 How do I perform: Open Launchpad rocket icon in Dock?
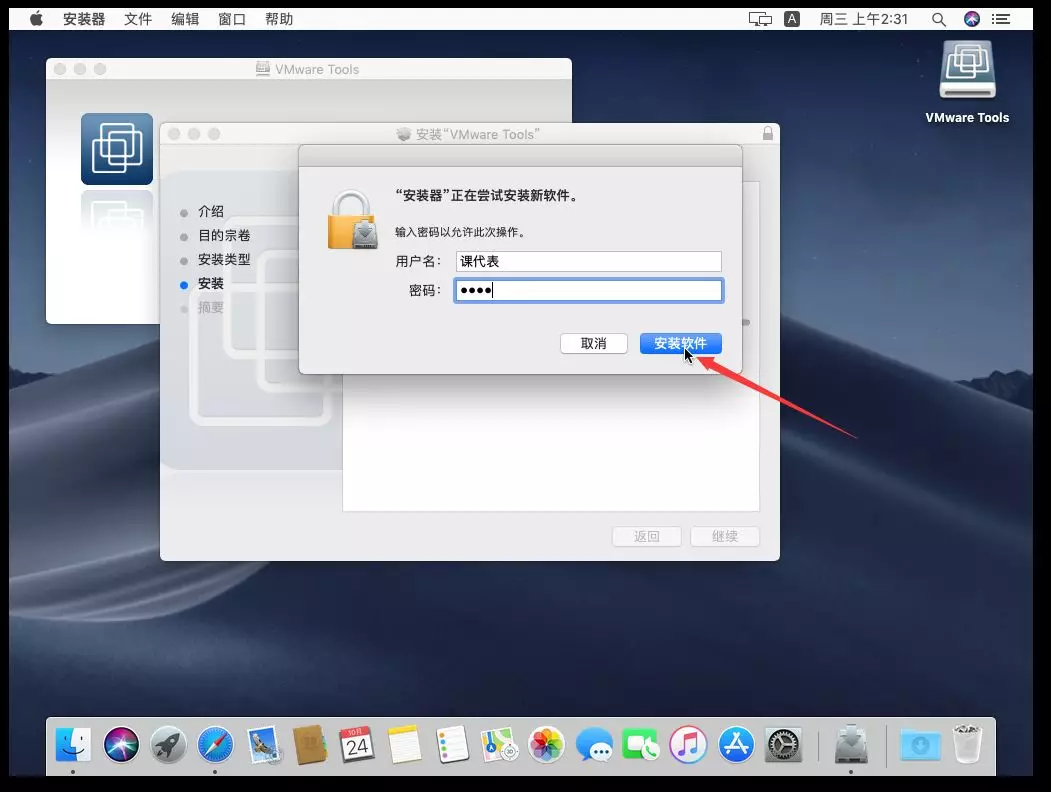point(168,744)
